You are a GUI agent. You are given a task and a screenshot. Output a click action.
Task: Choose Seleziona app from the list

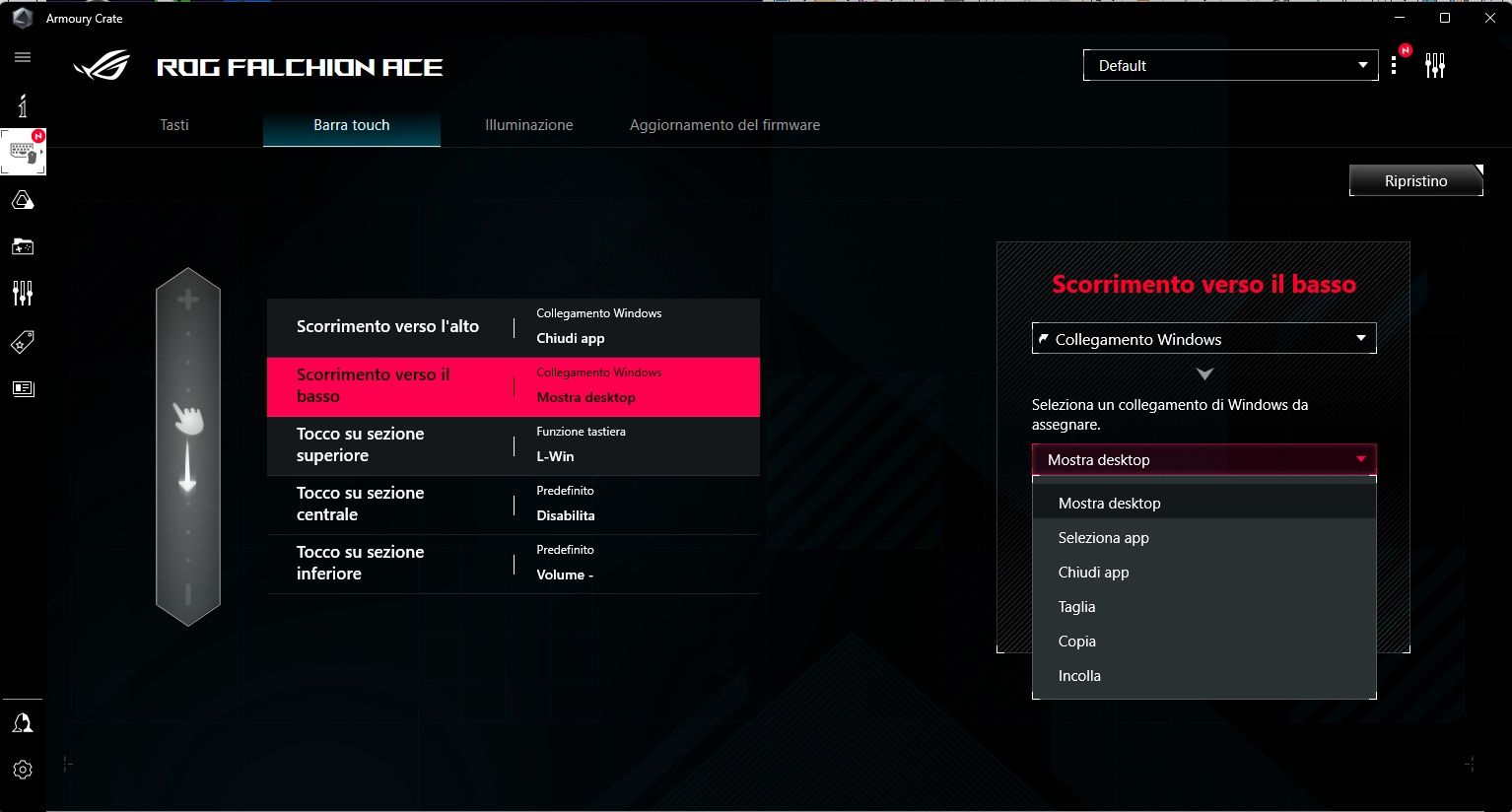point(1203,537)
